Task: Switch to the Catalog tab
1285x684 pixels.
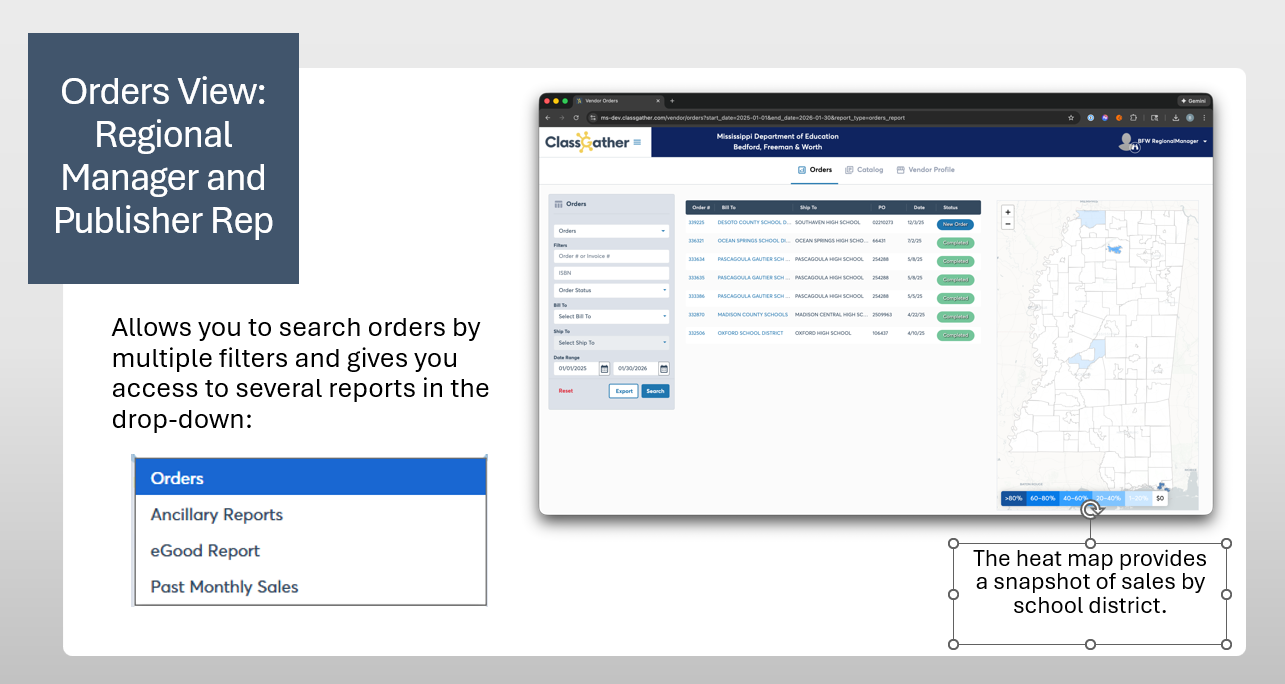Action: coord(864,170)
